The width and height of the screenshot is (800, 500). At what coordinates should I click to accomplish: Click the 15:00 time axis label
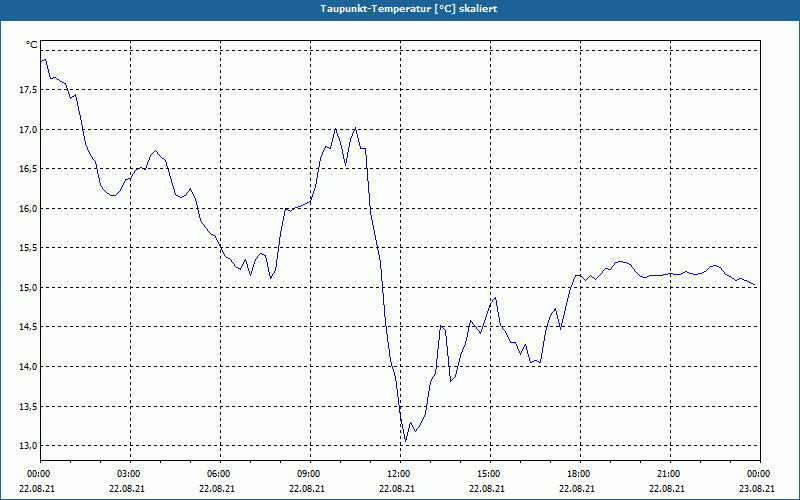[490, 474]
